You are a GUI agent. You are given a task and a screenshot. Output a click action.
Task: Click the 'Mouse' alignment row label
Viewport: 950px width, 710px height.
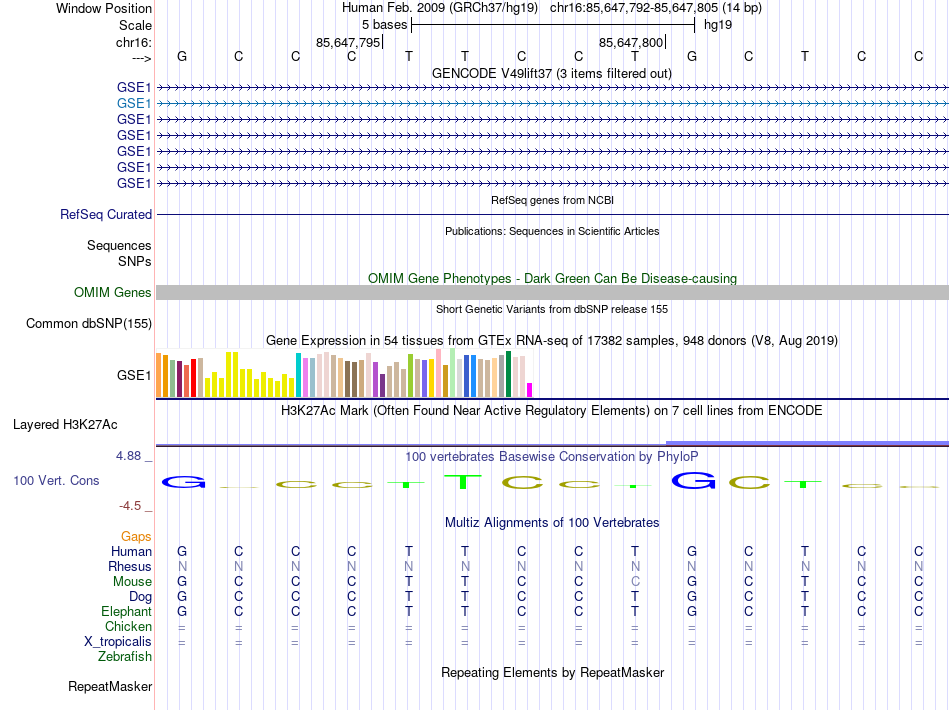[132, 582]
